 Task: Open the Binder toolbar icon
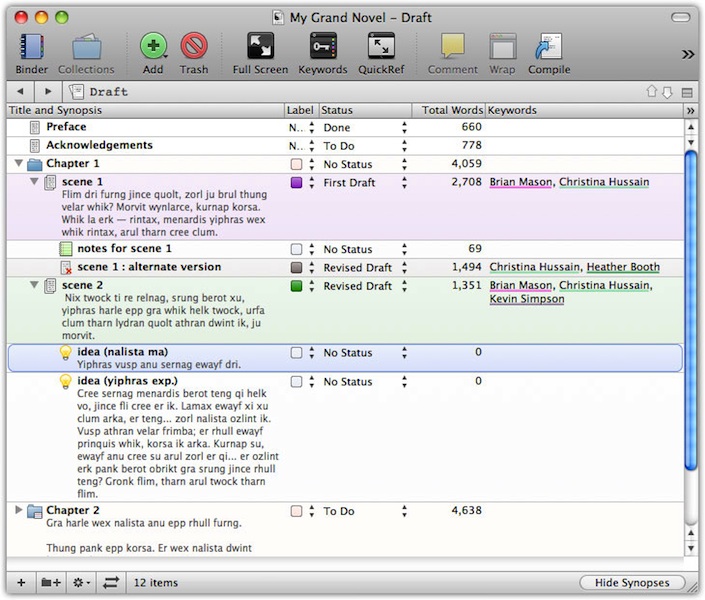coord(32,46)
